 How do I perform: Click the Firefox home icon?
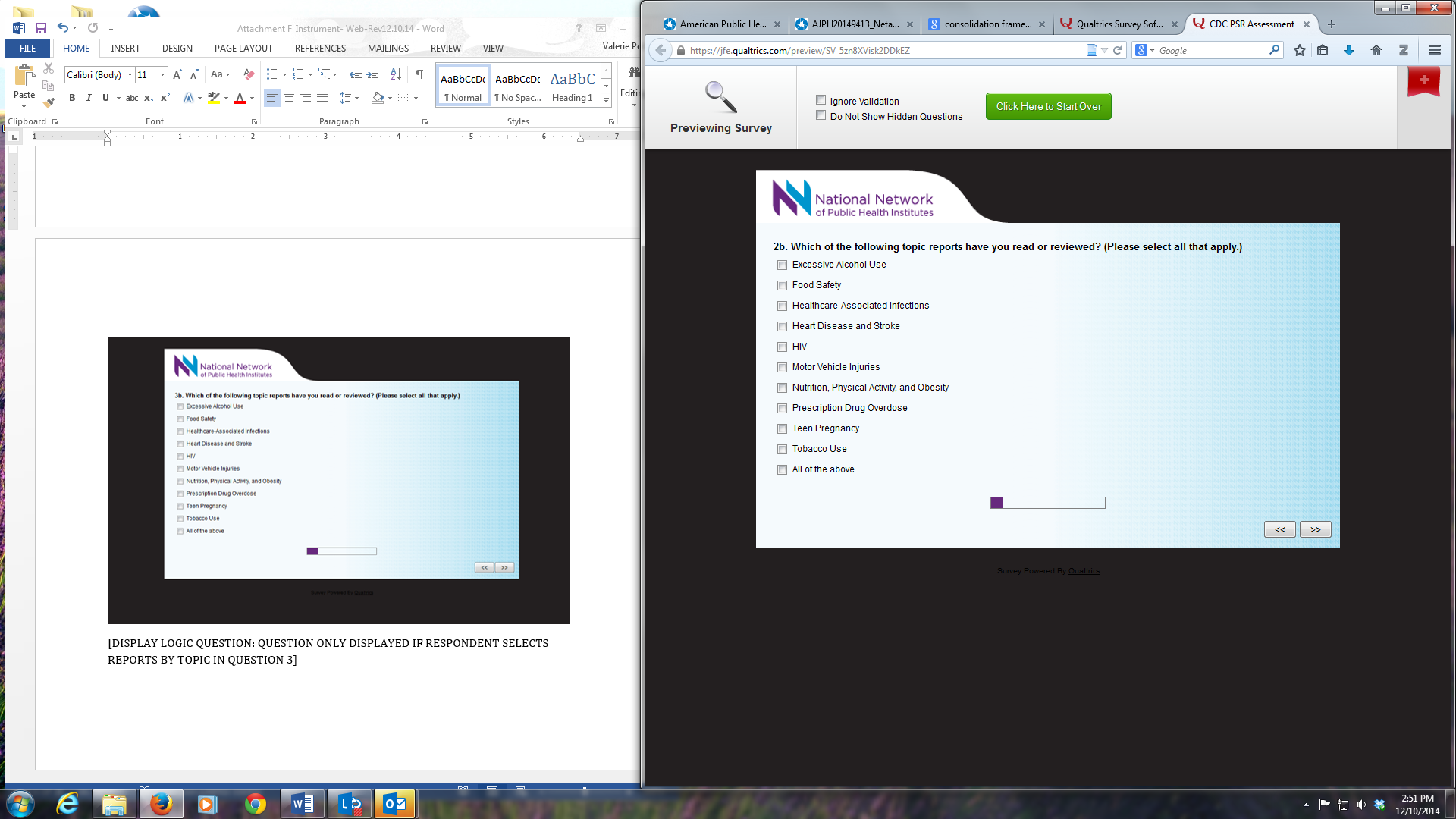click(1376, 50)
